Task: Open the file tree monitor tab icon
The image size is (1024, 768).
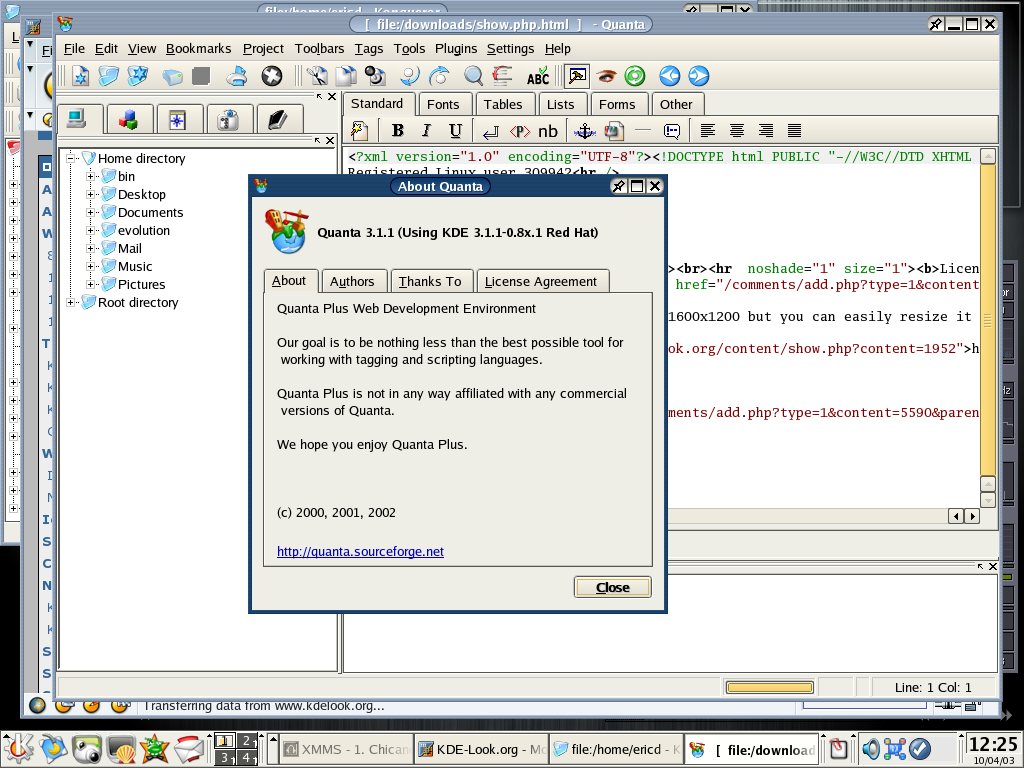Action: pos(77,119)
